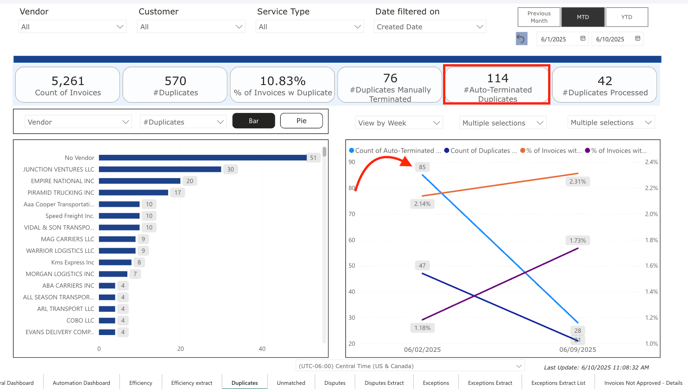The image size is (688, 389).
Task: Choose the Previous Month range button
Action: (539, 17)
